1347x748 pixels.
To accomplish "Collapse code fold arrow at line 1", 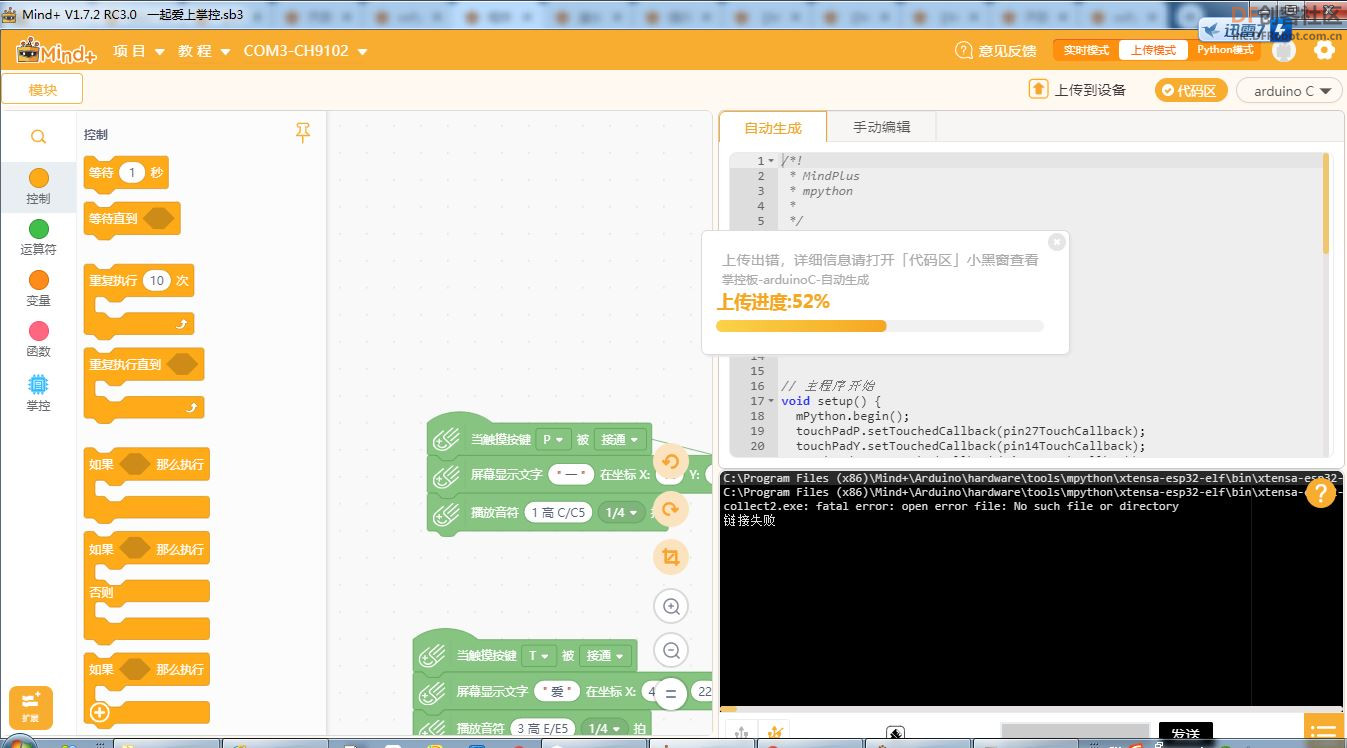I will [x=771, y=161].
